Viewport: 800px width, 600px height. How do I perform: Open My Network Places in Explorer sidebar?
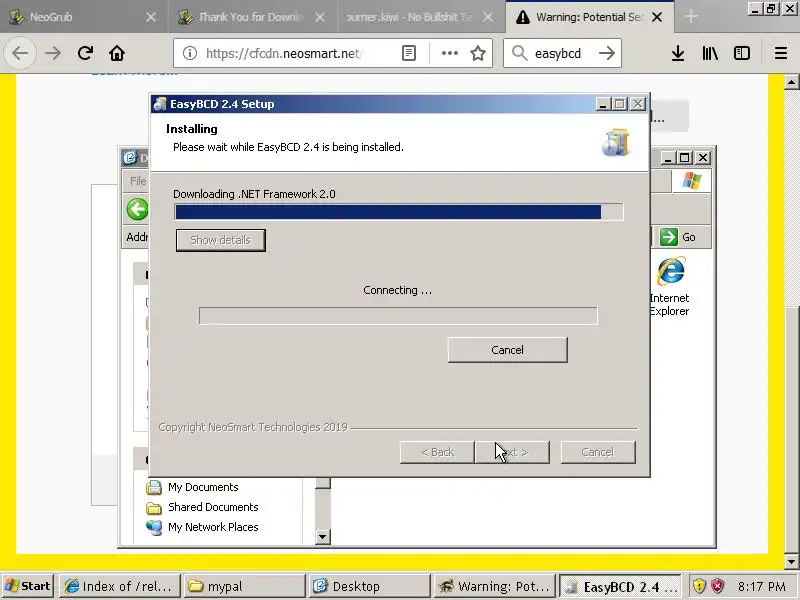click(202, 527)
